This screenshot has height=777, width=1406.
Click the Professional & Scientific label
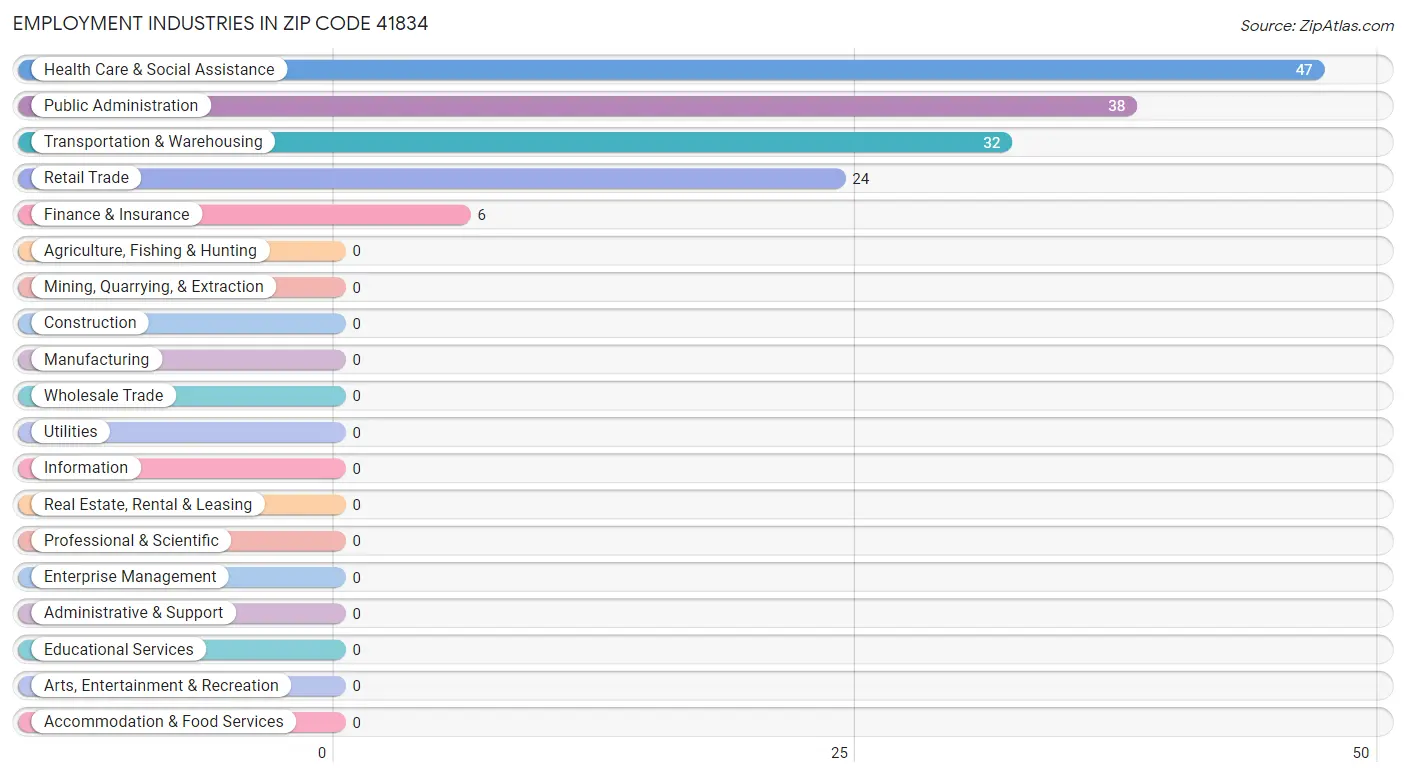131,541
